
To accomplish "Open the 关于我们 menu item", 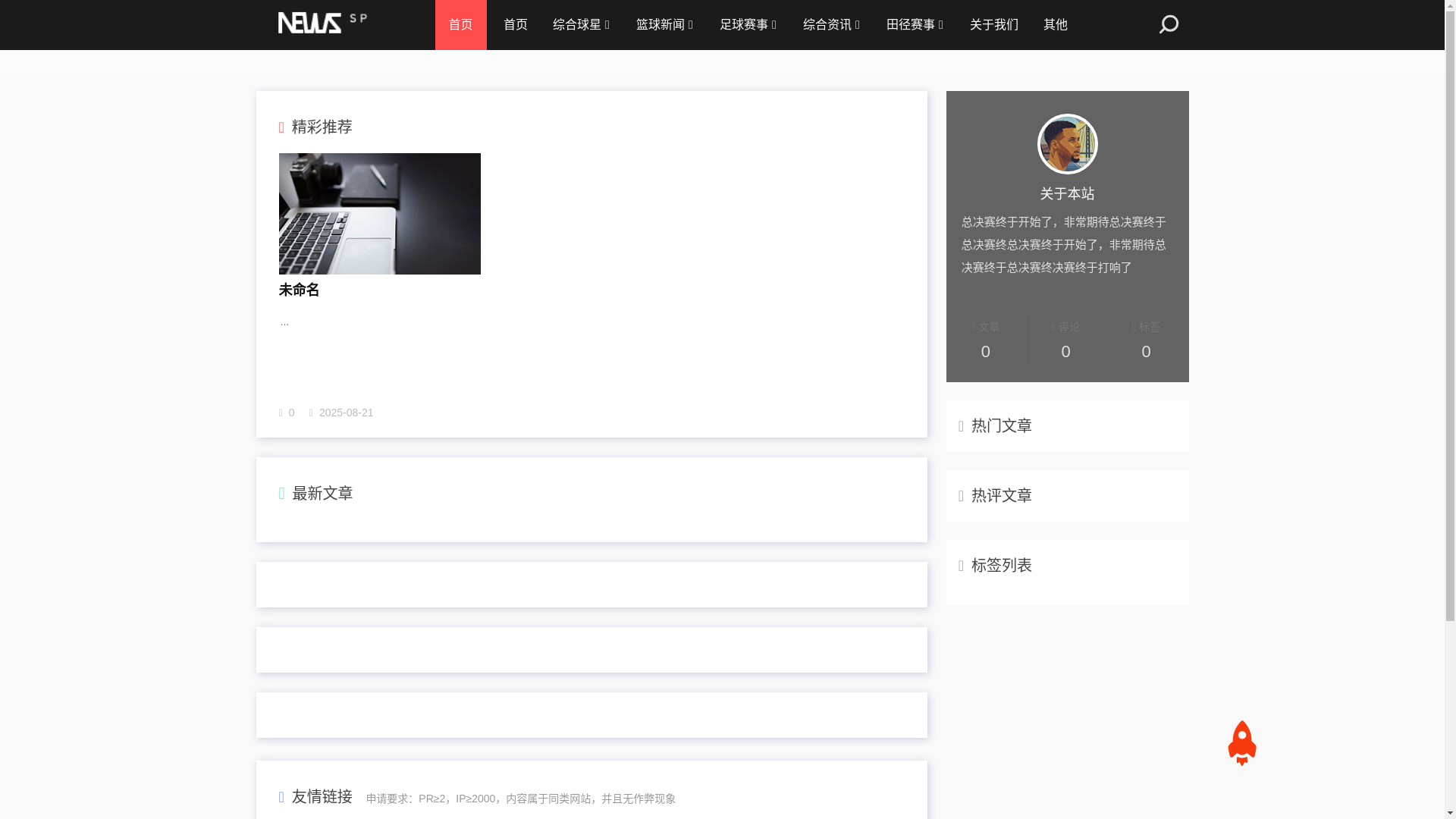I will (994, 25).
